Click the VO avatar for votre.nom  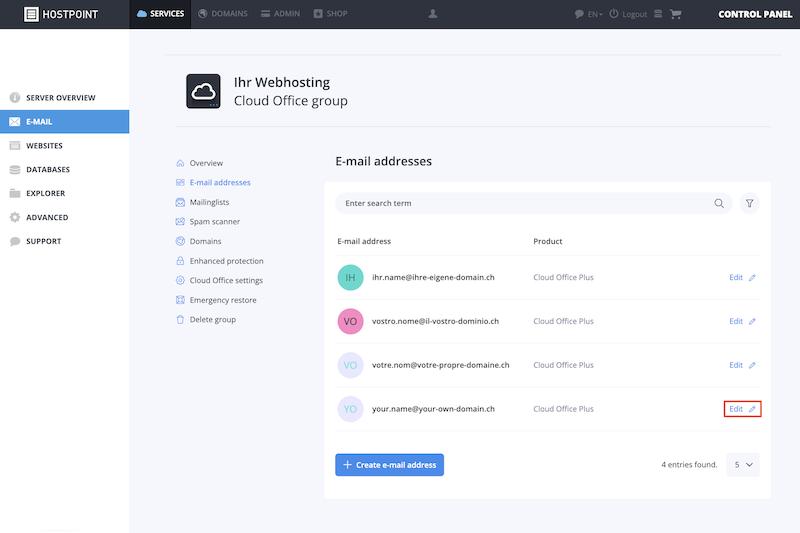[351, 365]
